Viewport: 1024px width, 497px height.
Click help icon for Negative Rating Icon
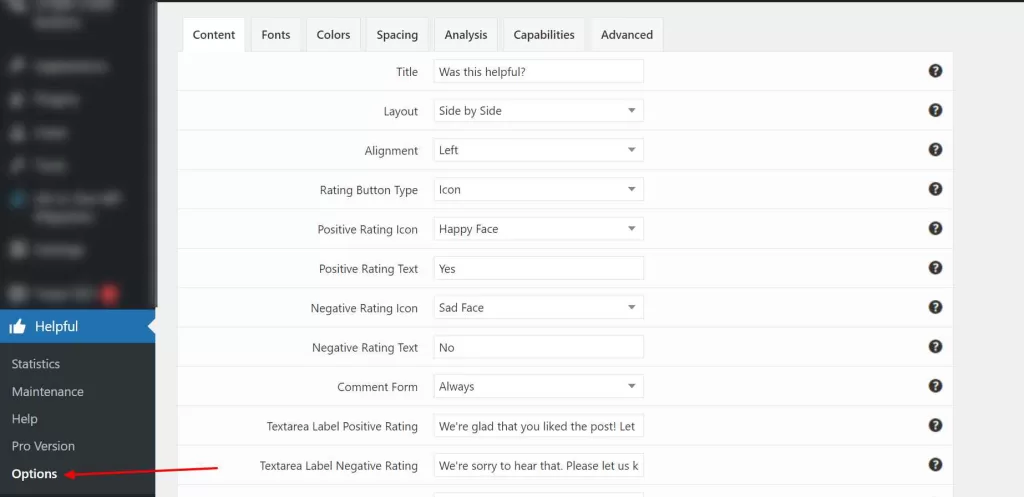click(935, 307)
